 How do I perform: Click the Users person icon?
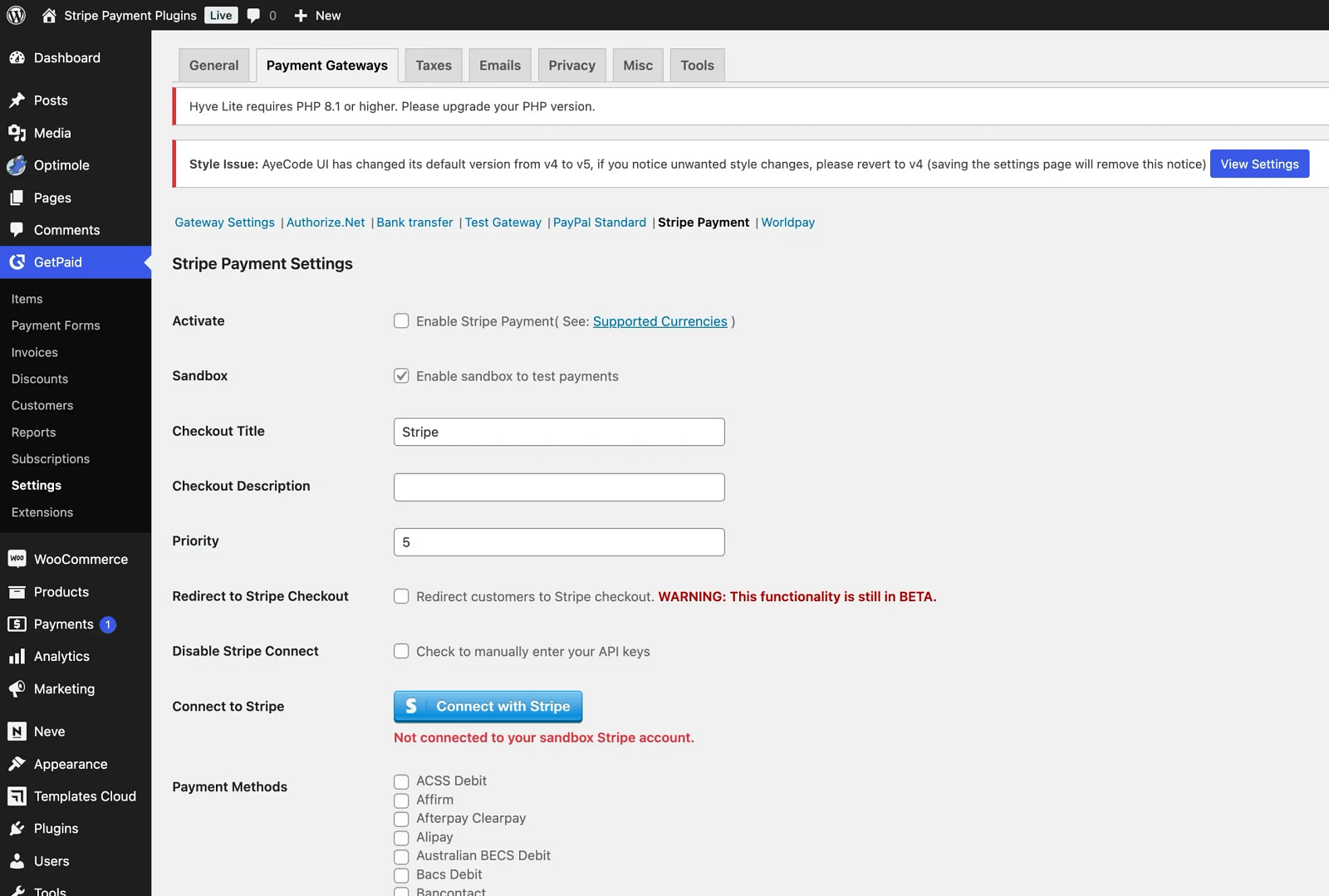click(x=17, y=861)
